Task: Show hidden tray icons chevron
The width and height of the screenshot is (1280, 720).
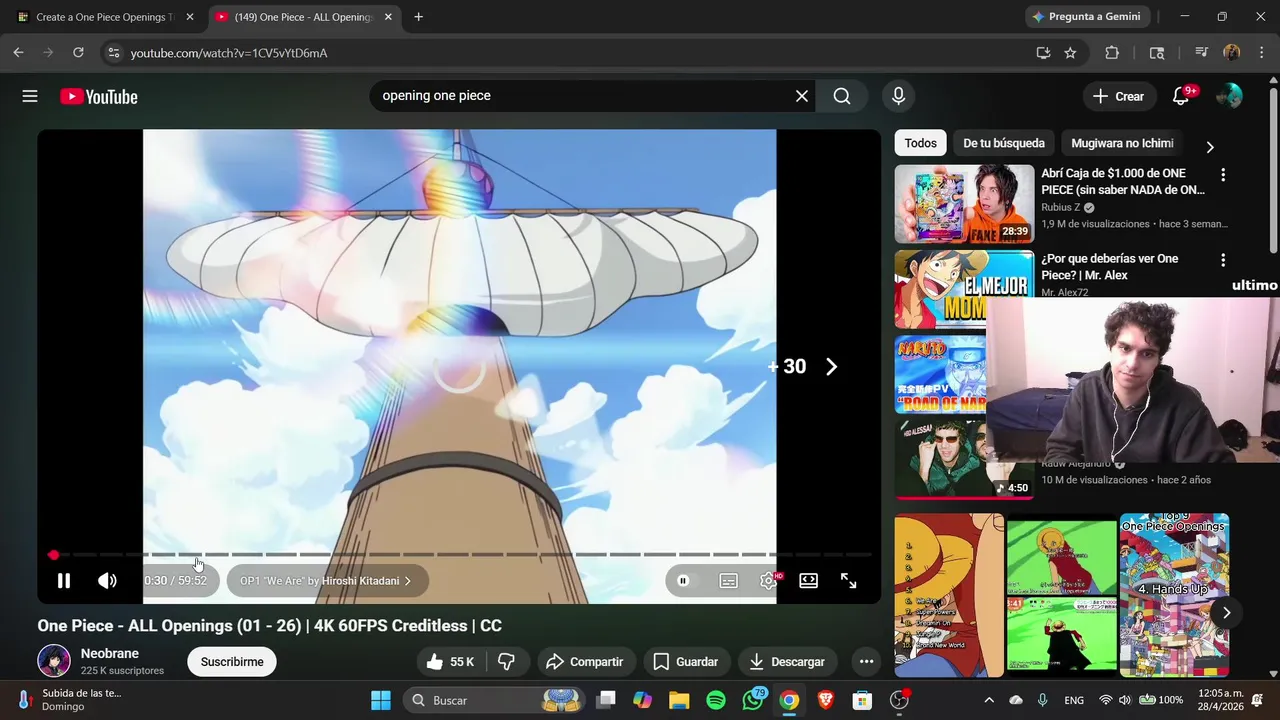Action: coord(989,700)
